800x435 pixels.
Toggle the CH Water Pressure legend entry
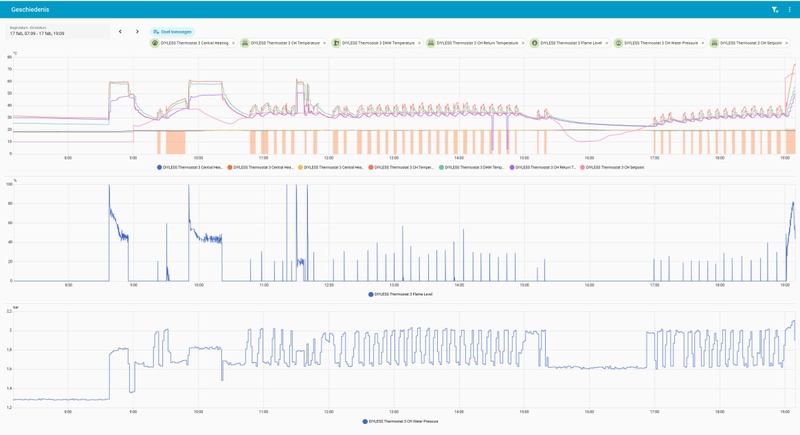[x=401, y=422]
